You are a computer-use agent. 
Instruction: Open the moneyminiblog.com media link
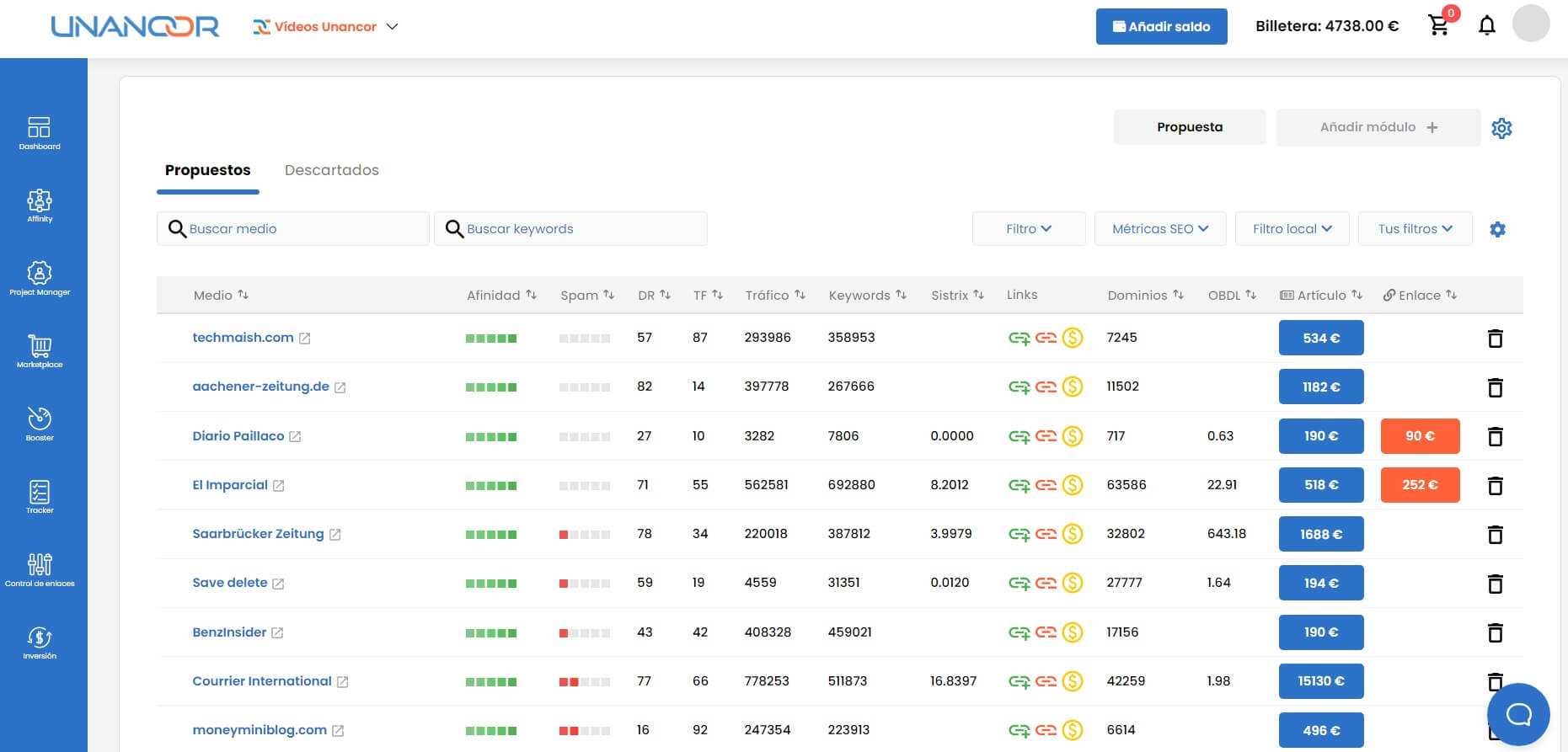click(x=260, y=730)
